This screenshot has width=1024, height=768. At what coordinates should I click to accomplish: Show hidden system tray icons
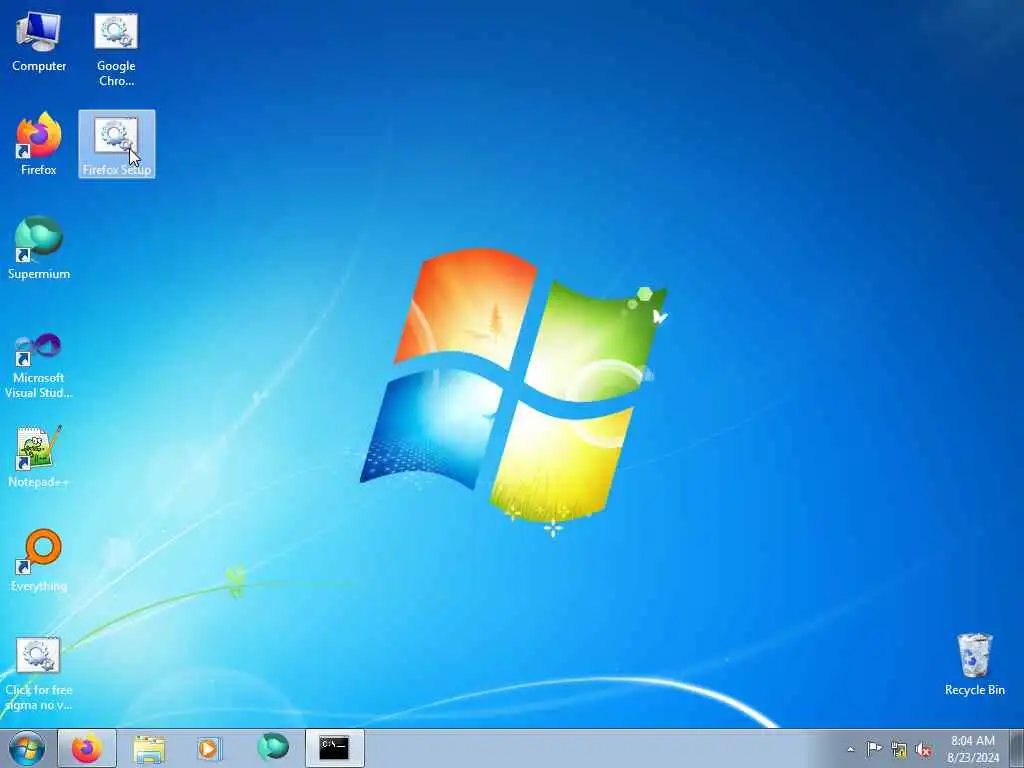coord(850,749)
